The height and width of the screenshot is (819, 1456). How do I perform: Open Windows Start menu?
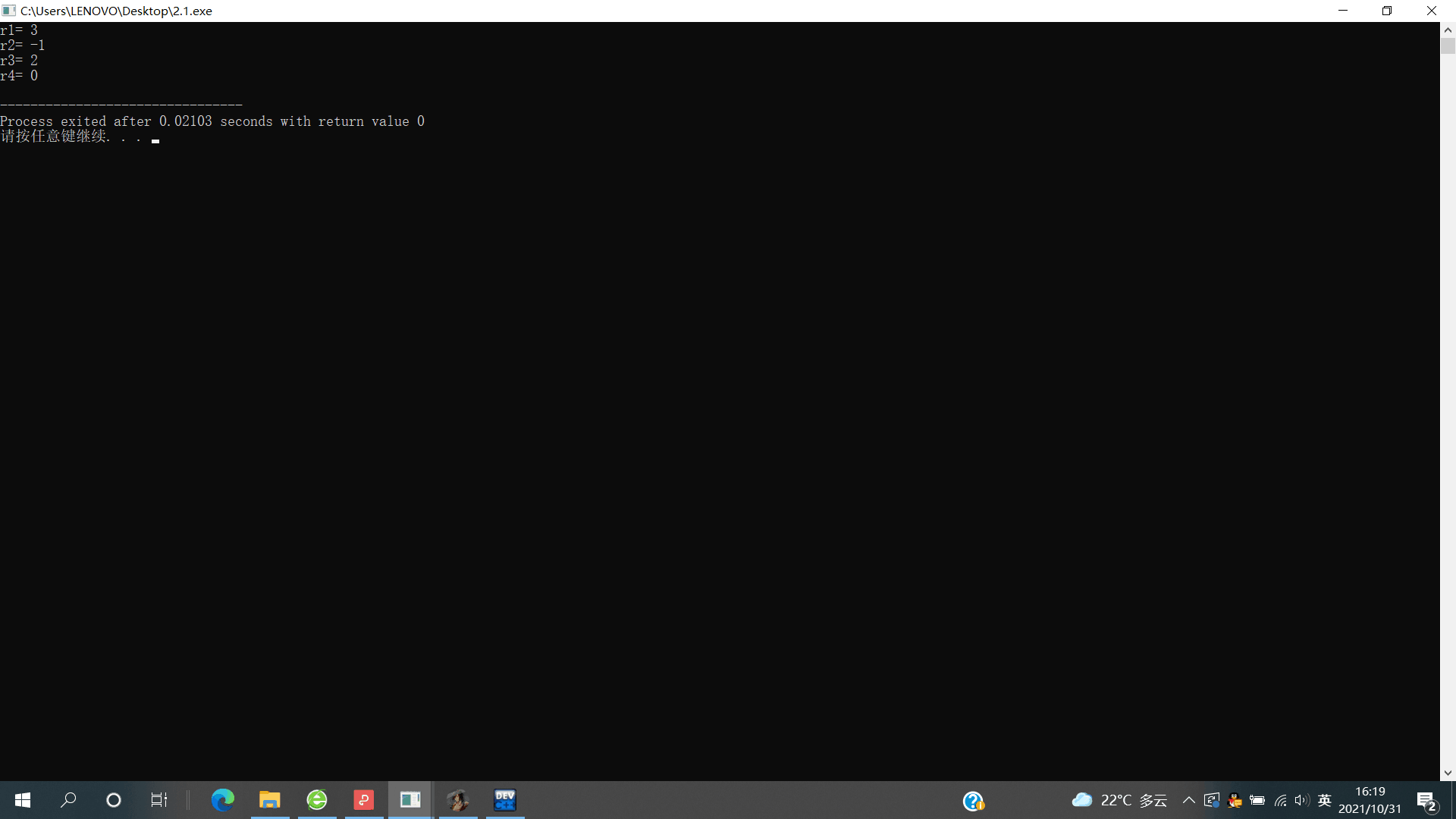point(23,800)
